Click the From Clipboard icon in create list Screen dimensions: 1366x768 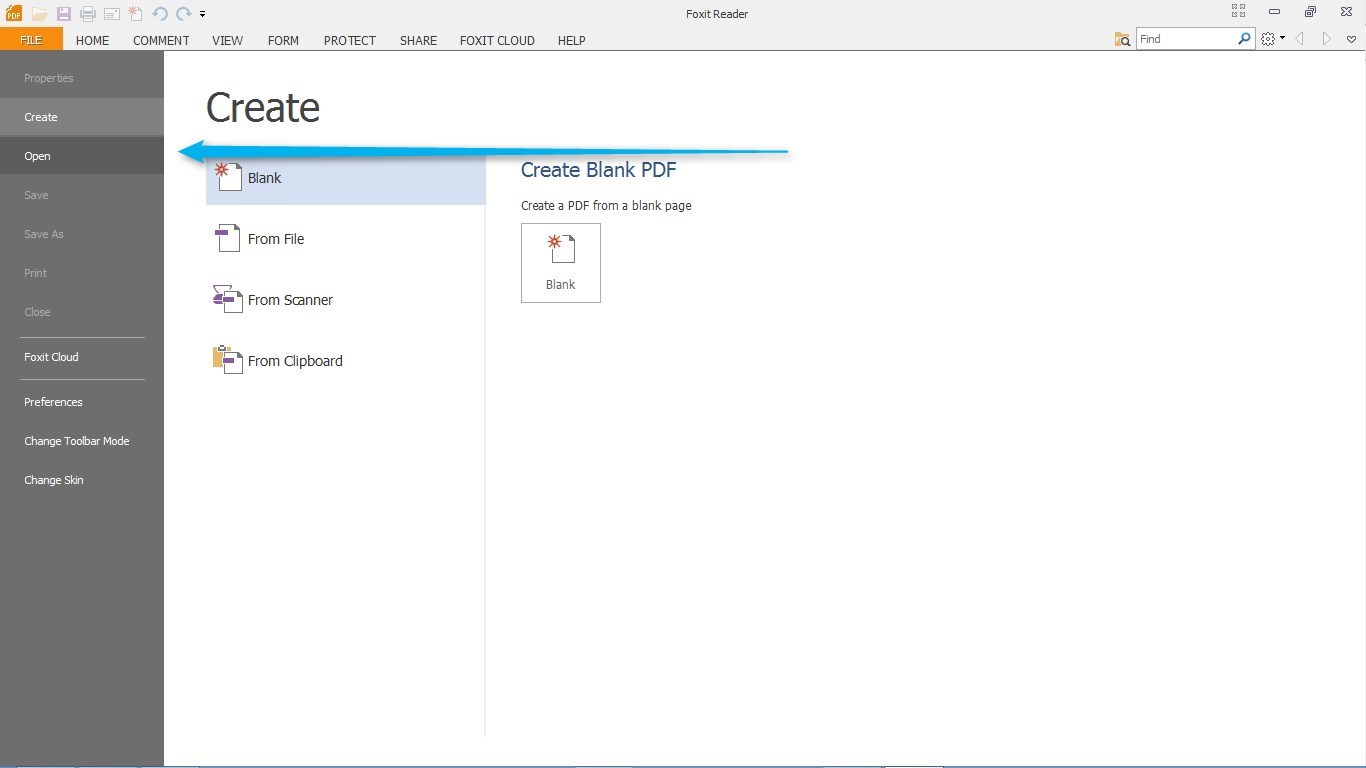pos(228,360)
